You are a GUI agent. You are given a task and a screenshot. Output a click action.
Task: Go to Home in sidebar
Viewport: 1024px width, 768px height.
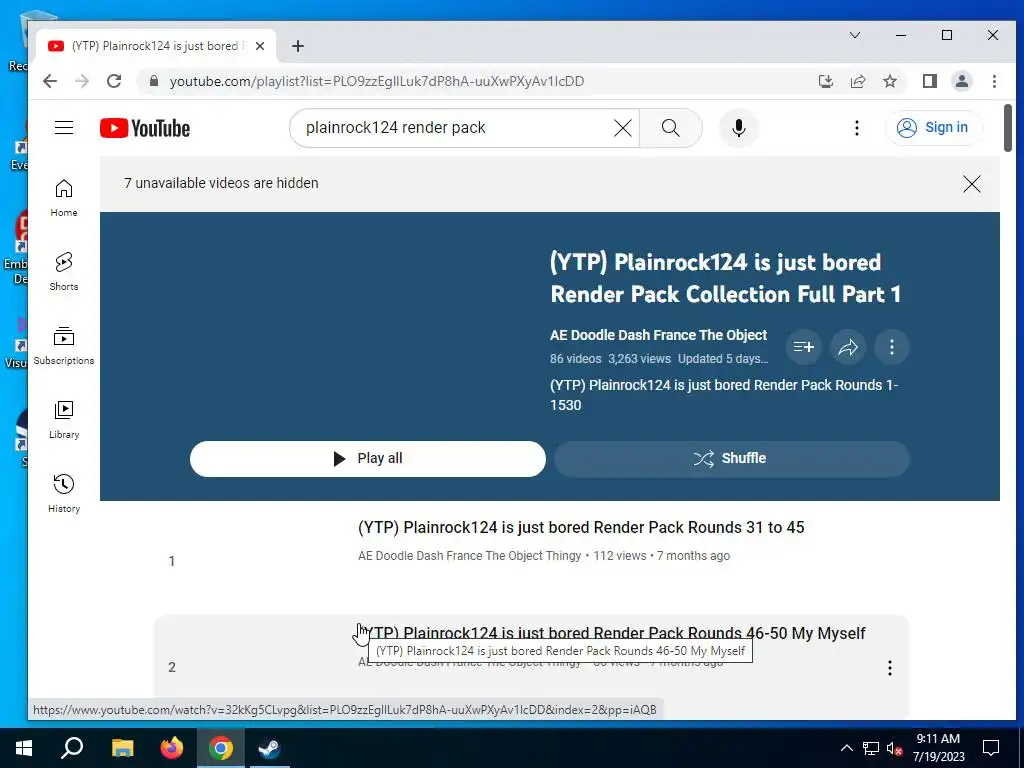click(x=64, y=198)
